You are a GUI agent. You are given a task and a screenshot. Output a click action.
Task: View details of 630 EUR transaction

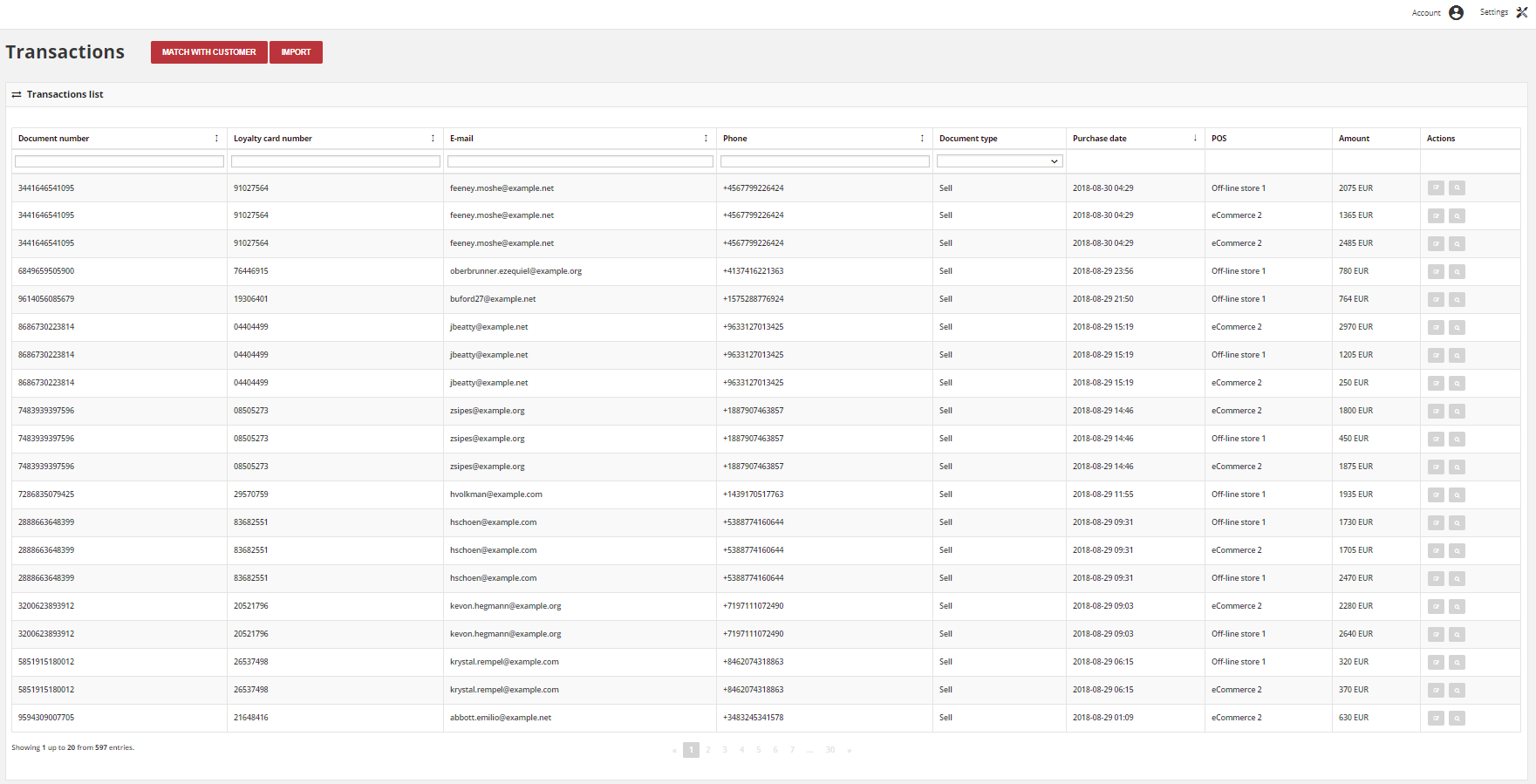point(1457,719)
